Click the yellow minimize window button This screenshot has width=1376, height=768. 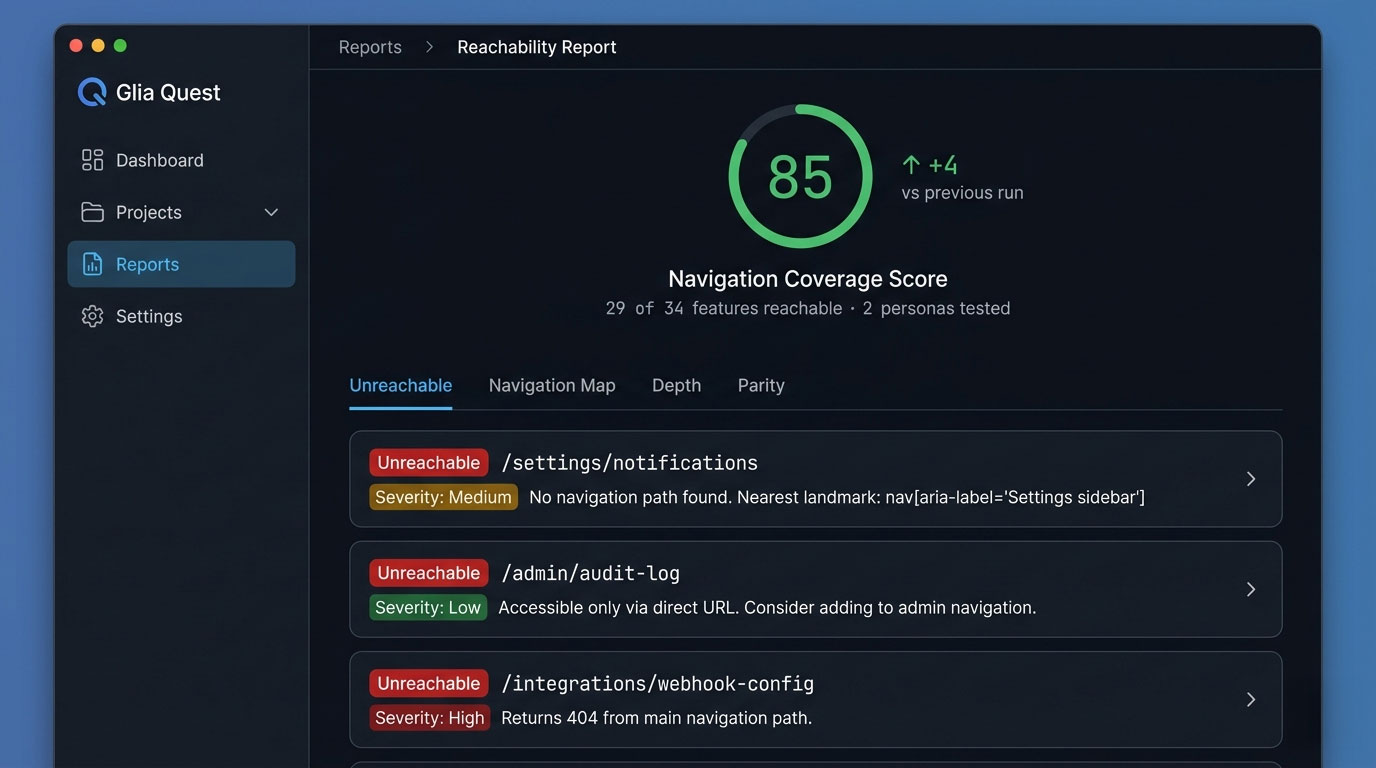(x=98, y=46)
